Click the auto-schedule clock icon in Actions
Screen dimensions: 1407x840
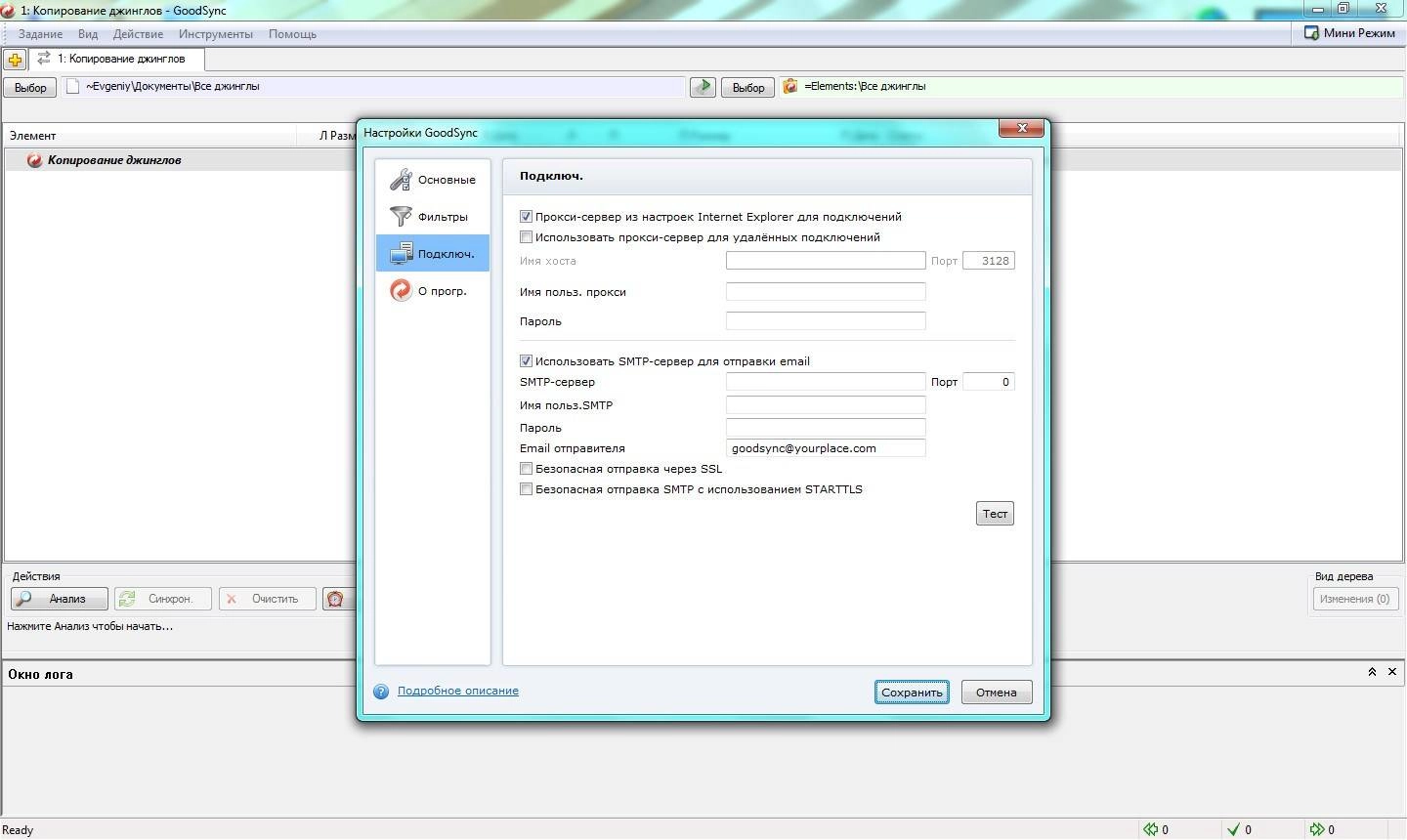tap(335, 599)
